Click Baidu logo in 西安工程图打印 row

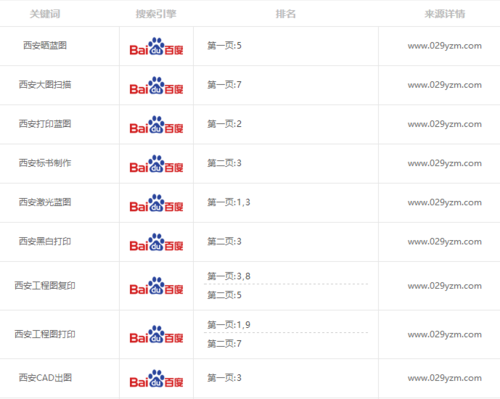click(x=156, y=335)
